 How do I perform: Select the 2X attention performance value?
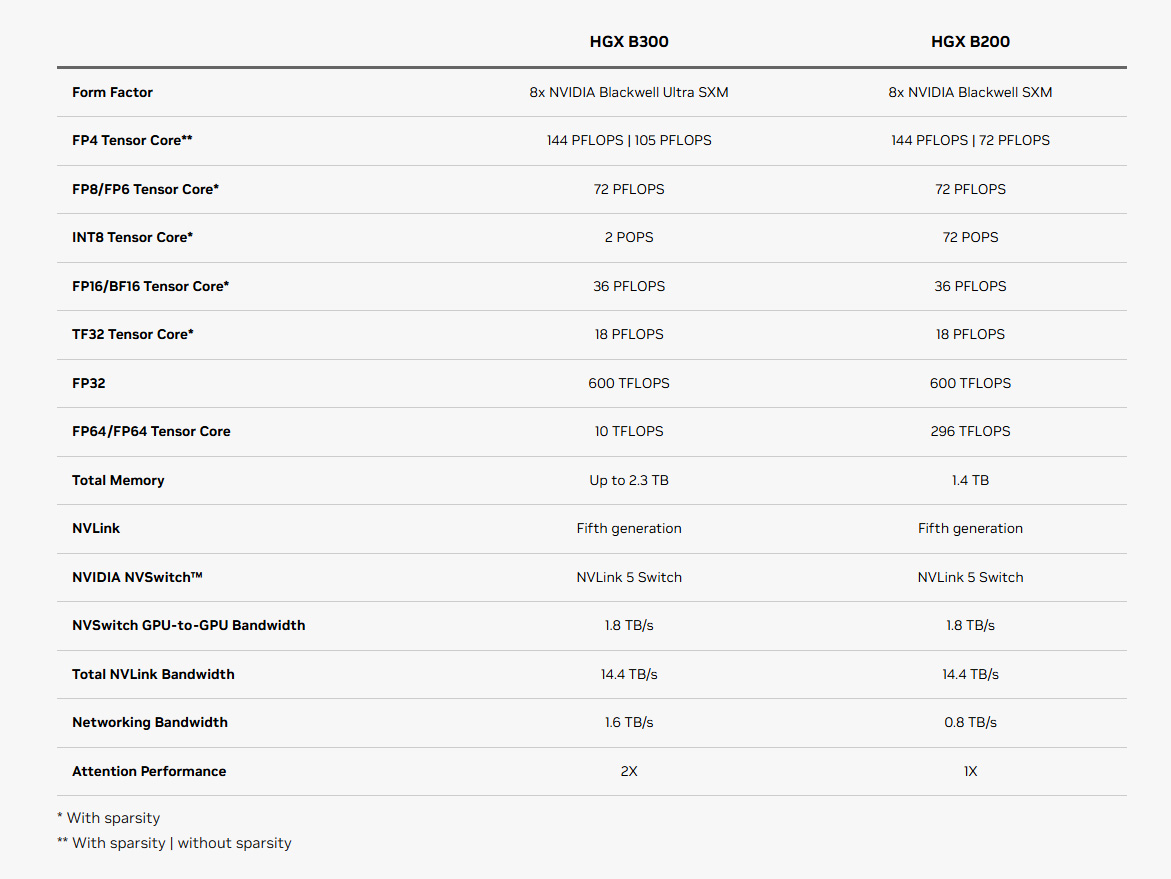[x=629, y=771]
